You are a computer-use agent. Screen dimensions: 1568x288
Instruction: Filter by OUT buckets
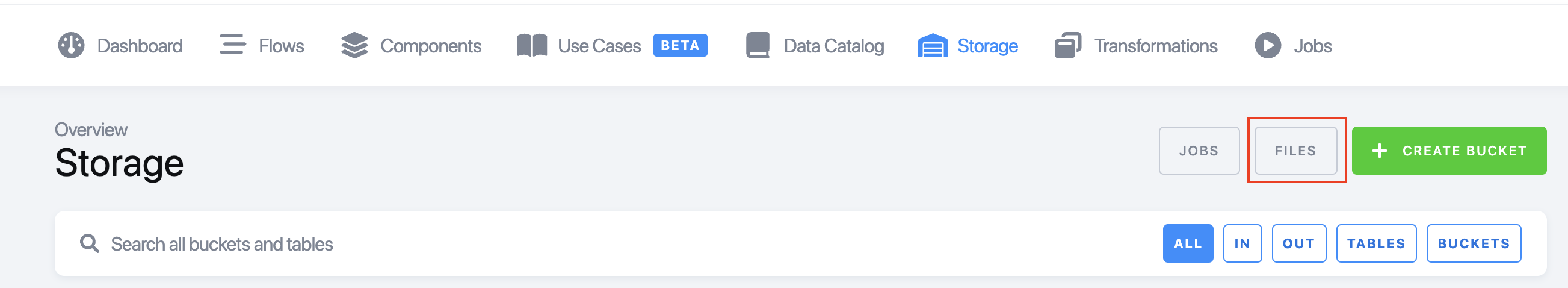[x=1298, y=243]
